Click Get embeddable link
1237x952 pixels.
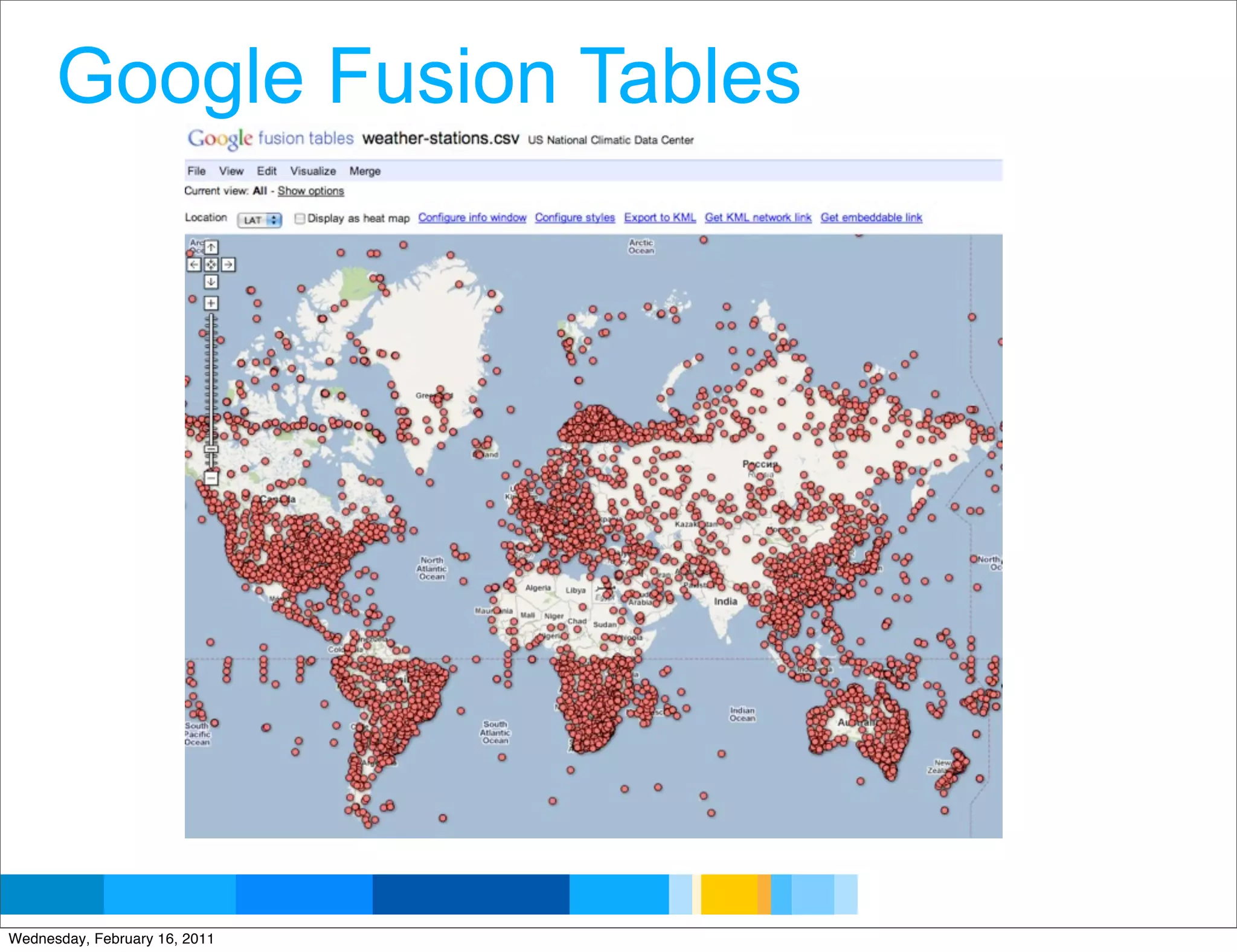872,217
